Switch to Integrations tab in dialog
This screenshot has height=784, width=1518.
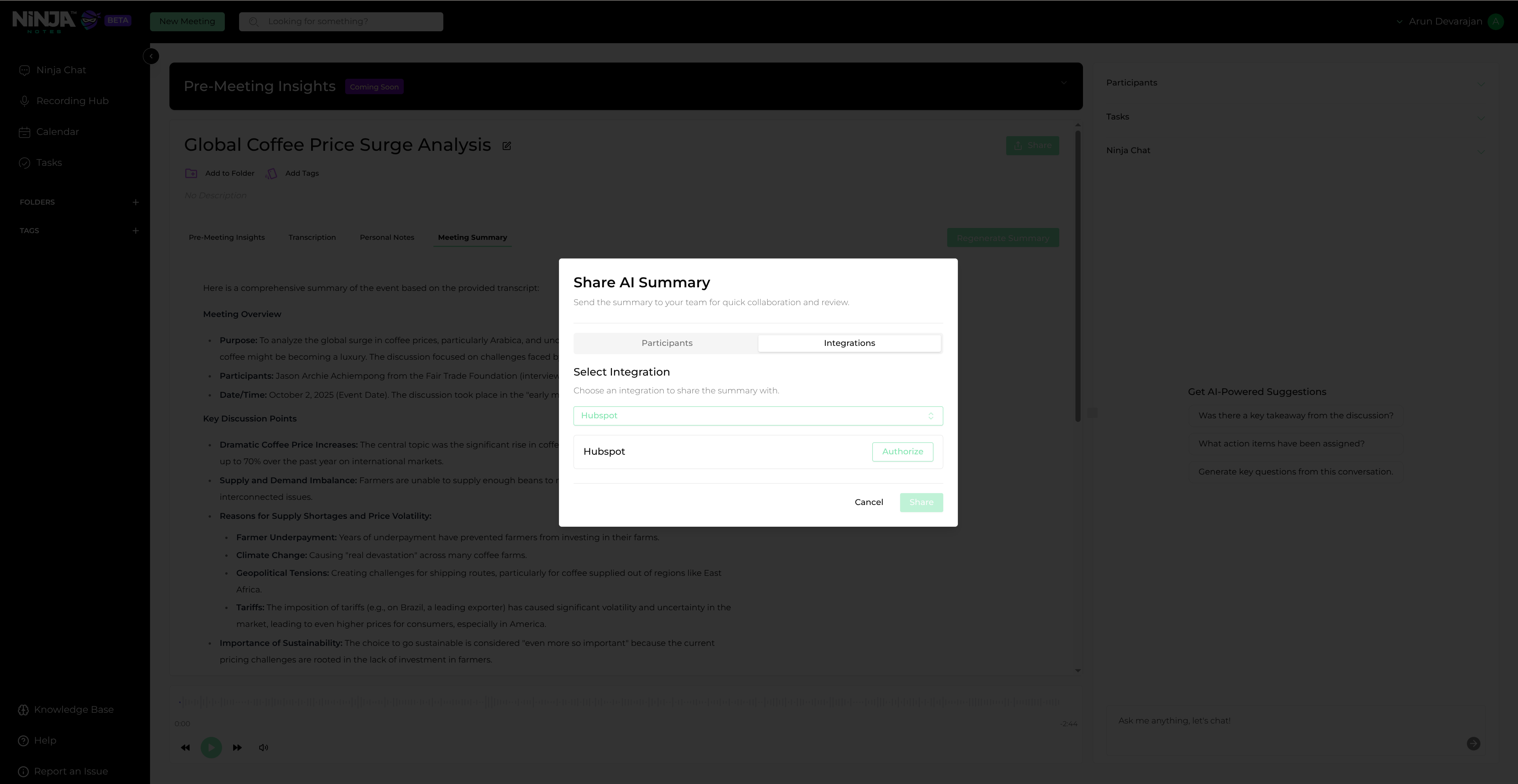[x=849, y=344]
